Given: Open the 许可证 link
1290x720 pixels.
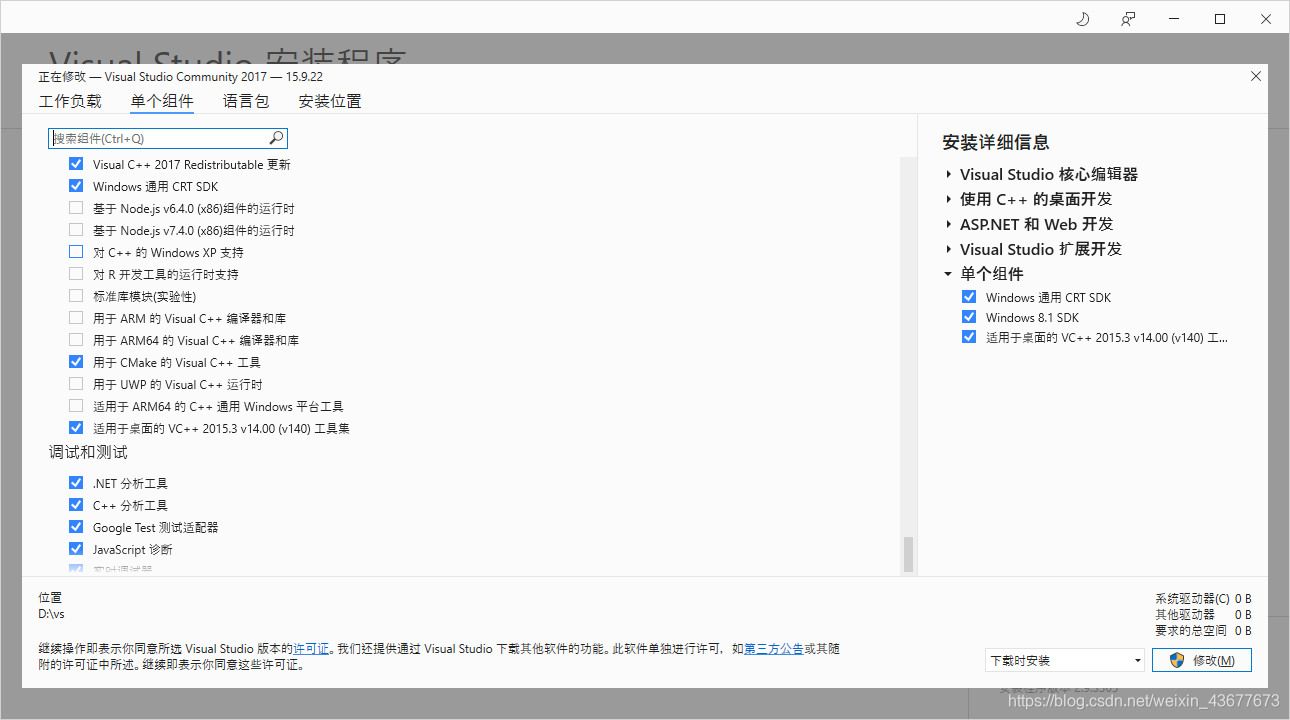Looking at the screenshot, I should pos(311,649).
